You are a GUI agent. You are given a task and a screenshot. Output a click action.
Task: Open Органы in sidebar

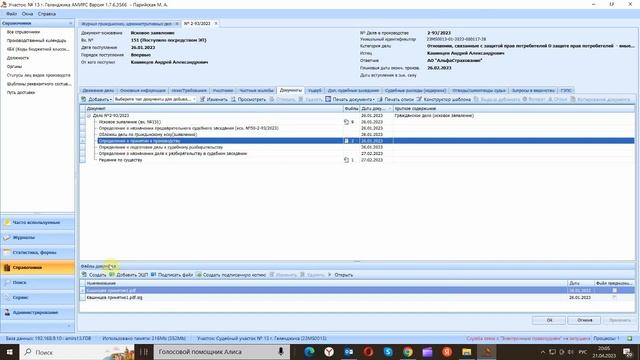(14, 67)
